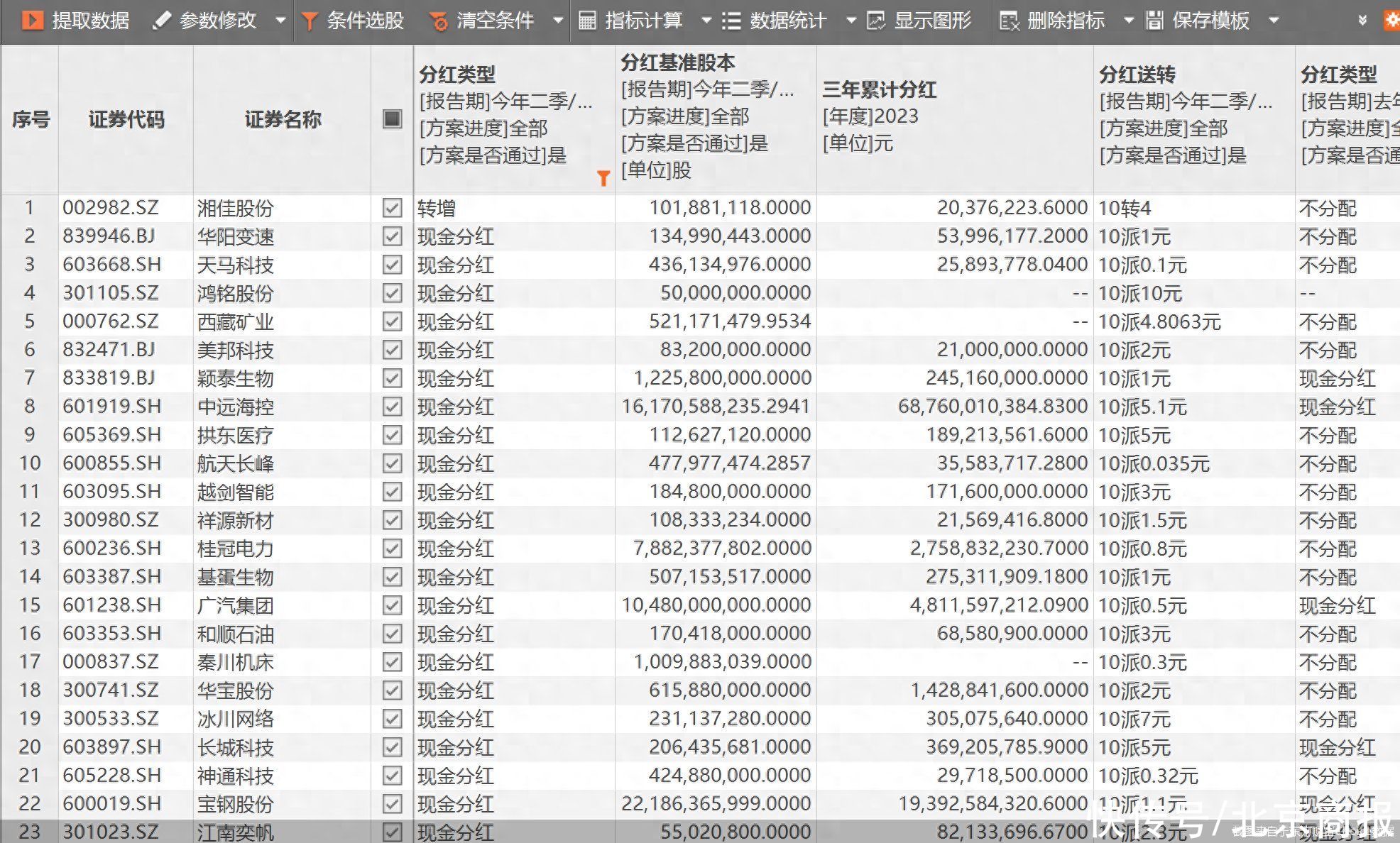Open the orange settings gear icon
Viewport: 1400px width, 843px height.
click(1391, 21)
